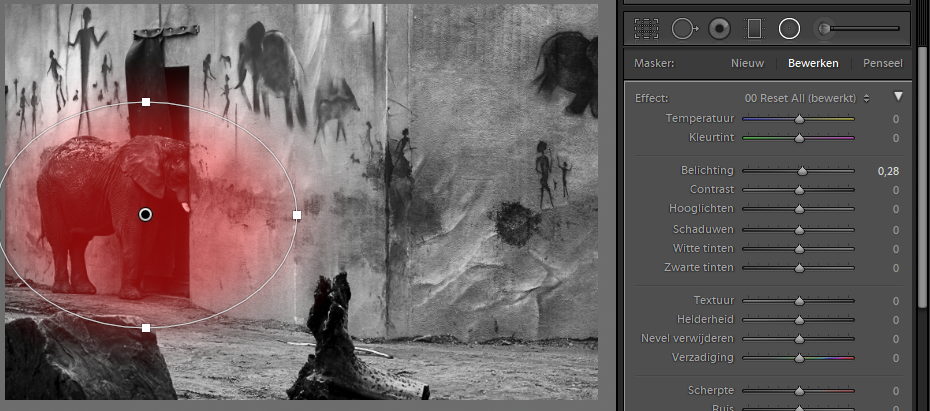Screen dimensions: 930x411
Task: Open the Effect preset dropdown
Action: [807, 98]
